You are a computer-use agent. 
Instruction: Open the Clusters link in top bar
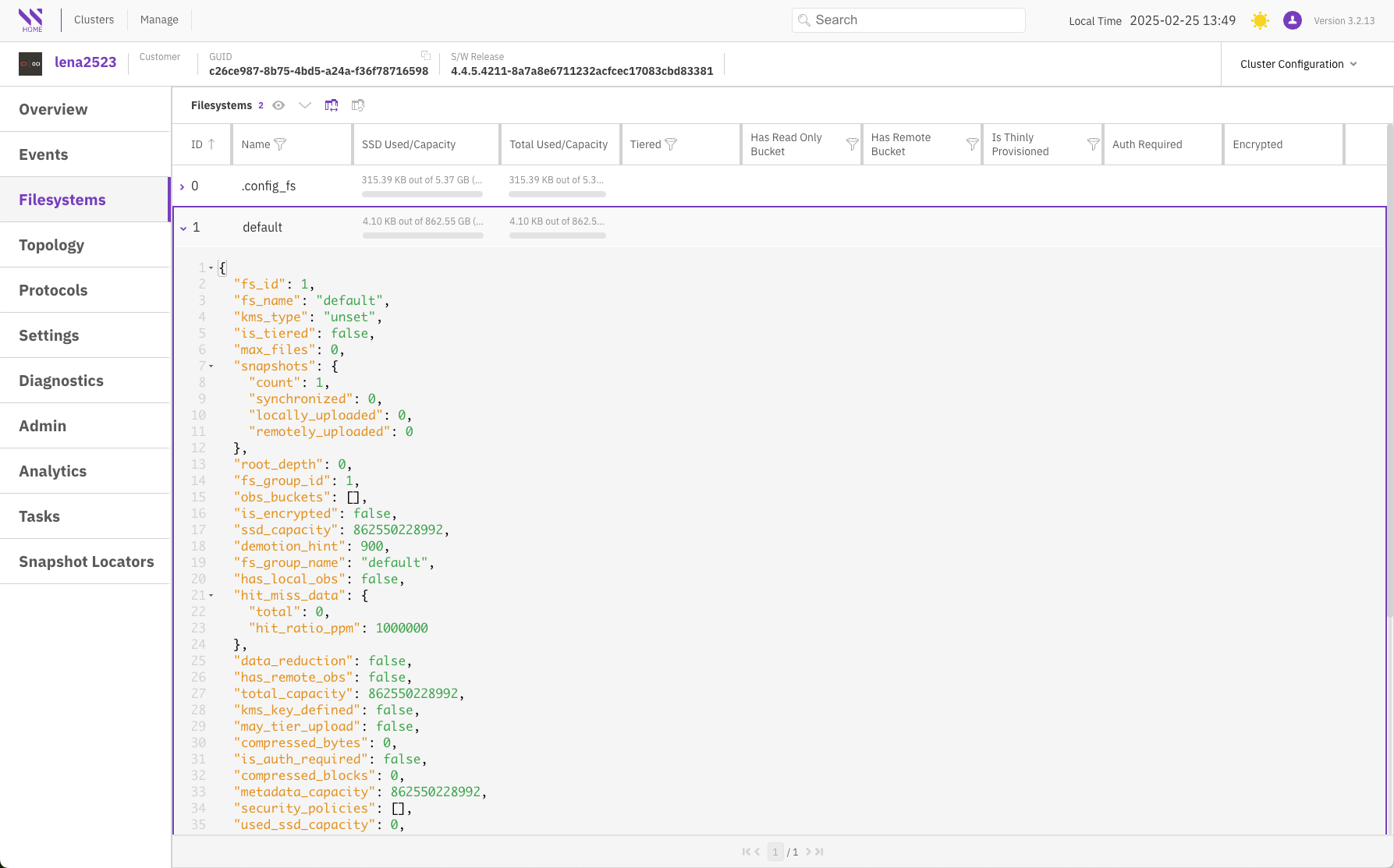94,19
